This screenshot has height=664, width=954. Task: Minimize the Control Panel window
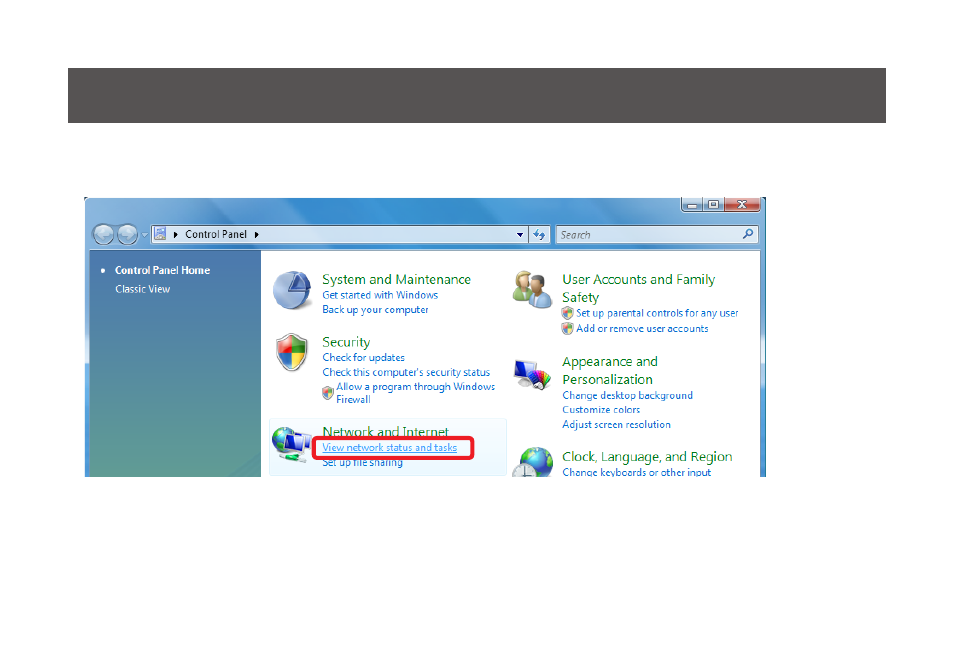[692, 204]
